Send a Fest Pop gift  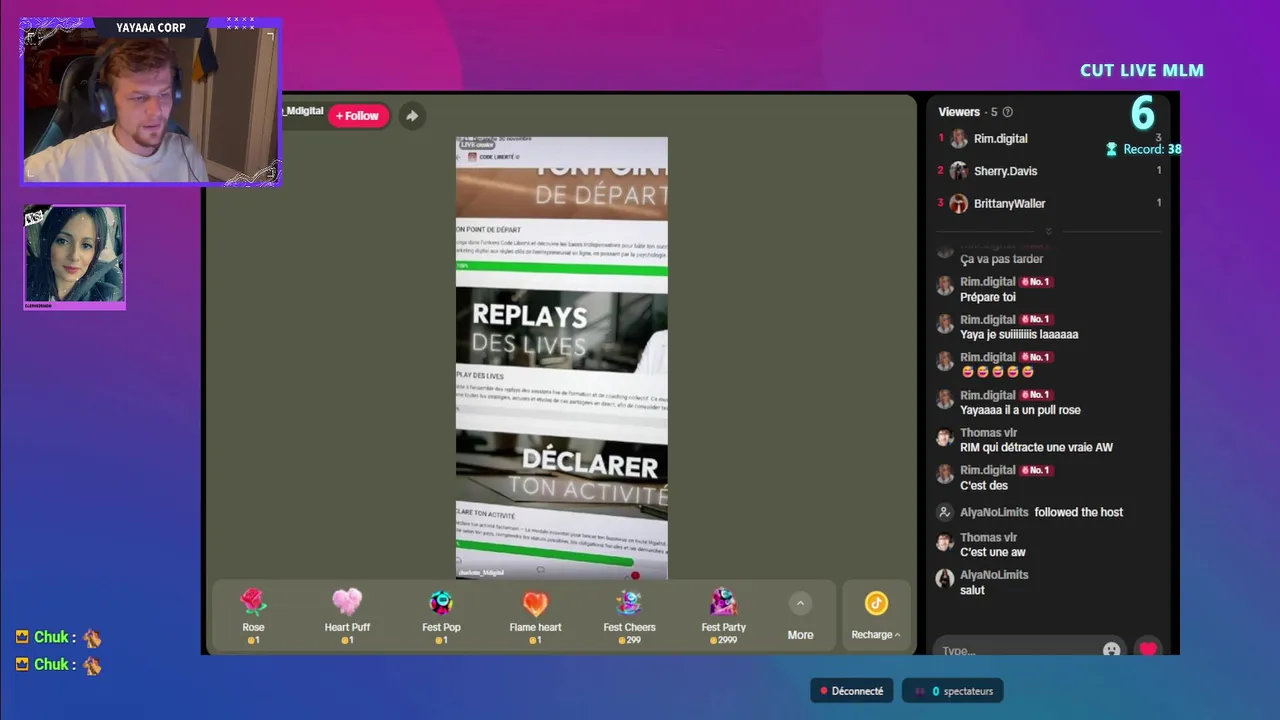[441, 615]
